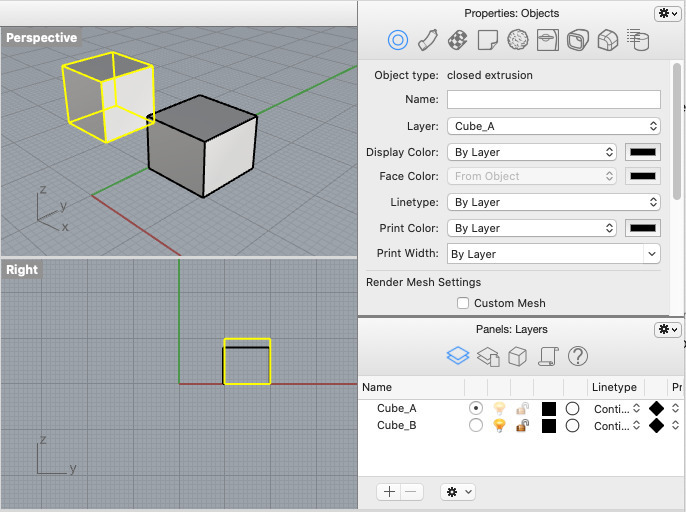
Task: Click the Right viewport title label
Action: (22, 270)
